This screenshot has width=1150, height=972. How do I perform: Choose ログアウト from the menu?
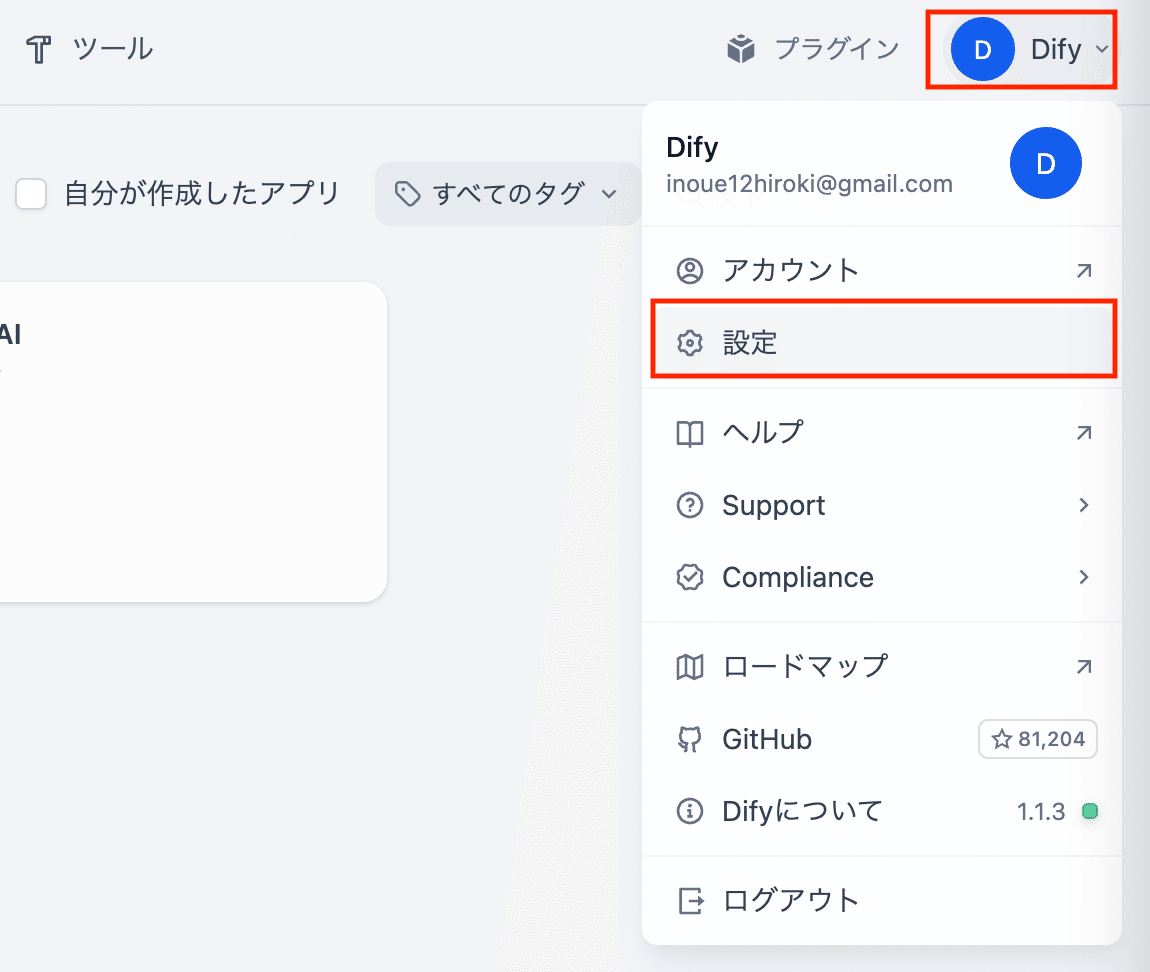(x=789, y=899)
